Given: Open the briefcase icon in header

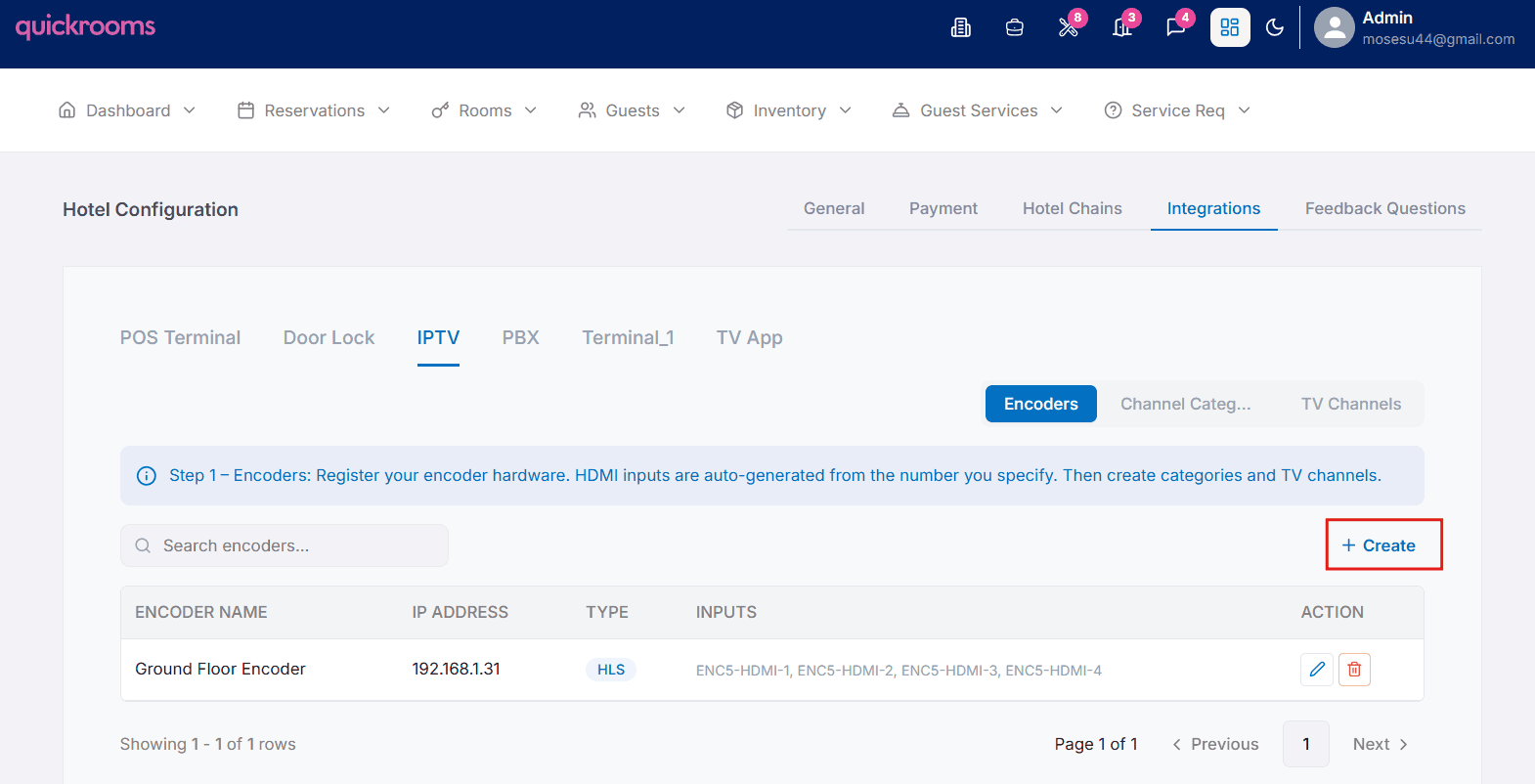Looking at the screenshot, I should click(1015, 27).
